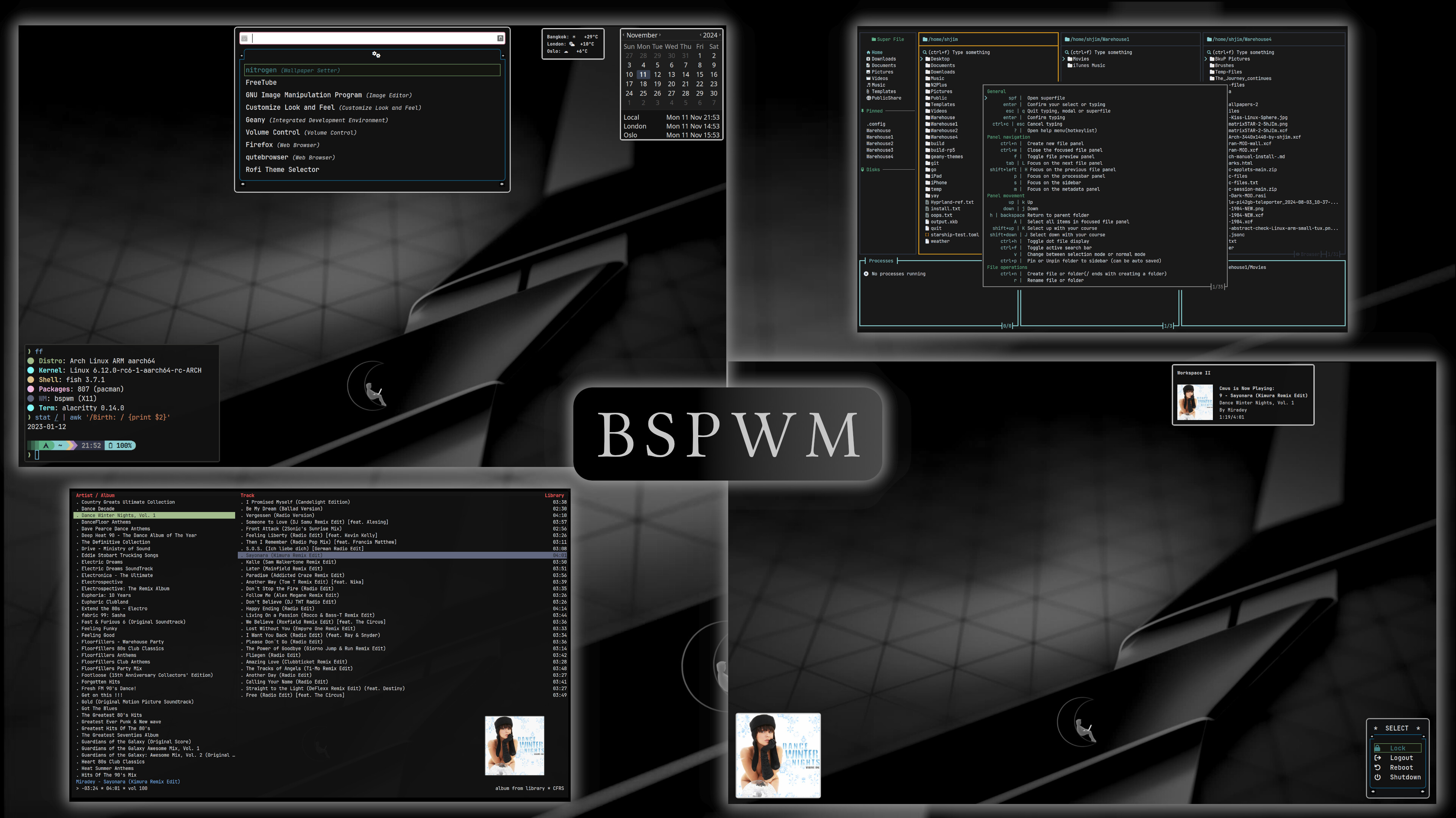Click the gears icon above the Rofi app list

[376, 54]
